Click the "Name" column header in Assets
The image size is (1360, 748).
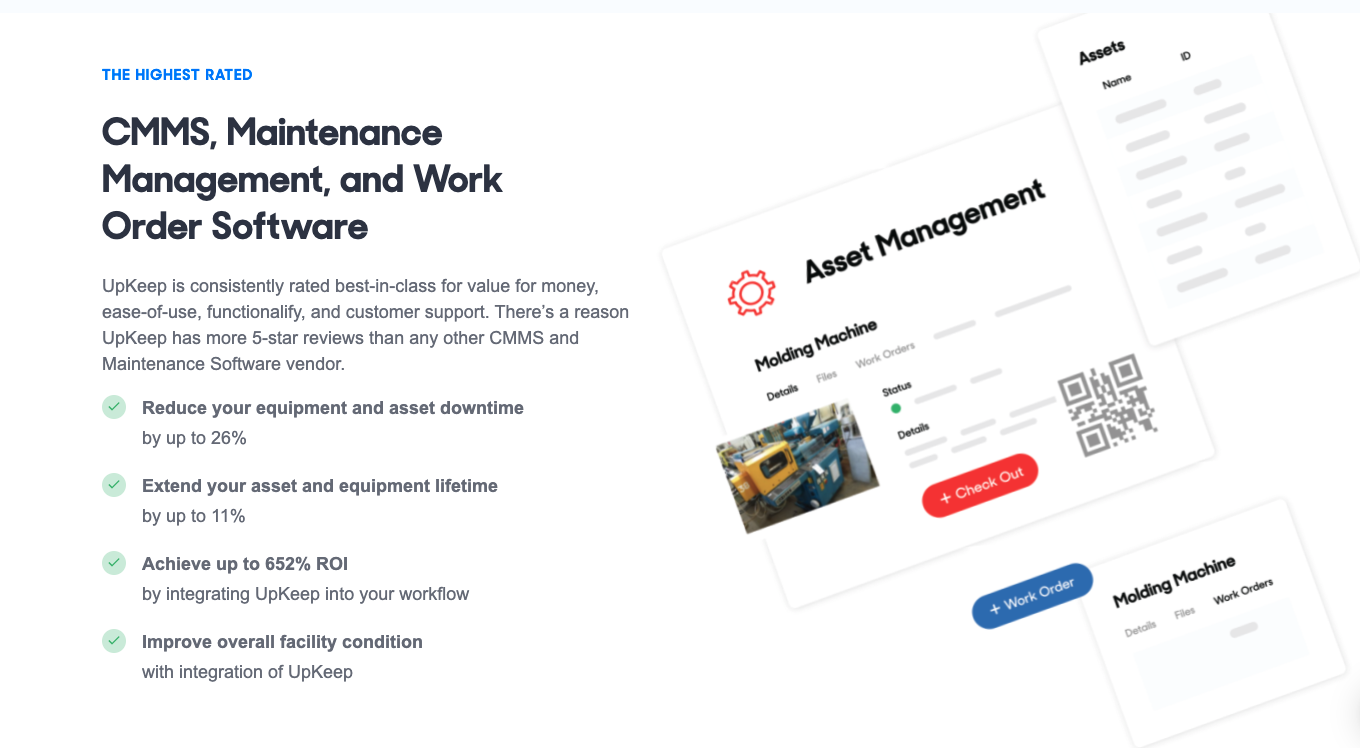point(1116,83)
